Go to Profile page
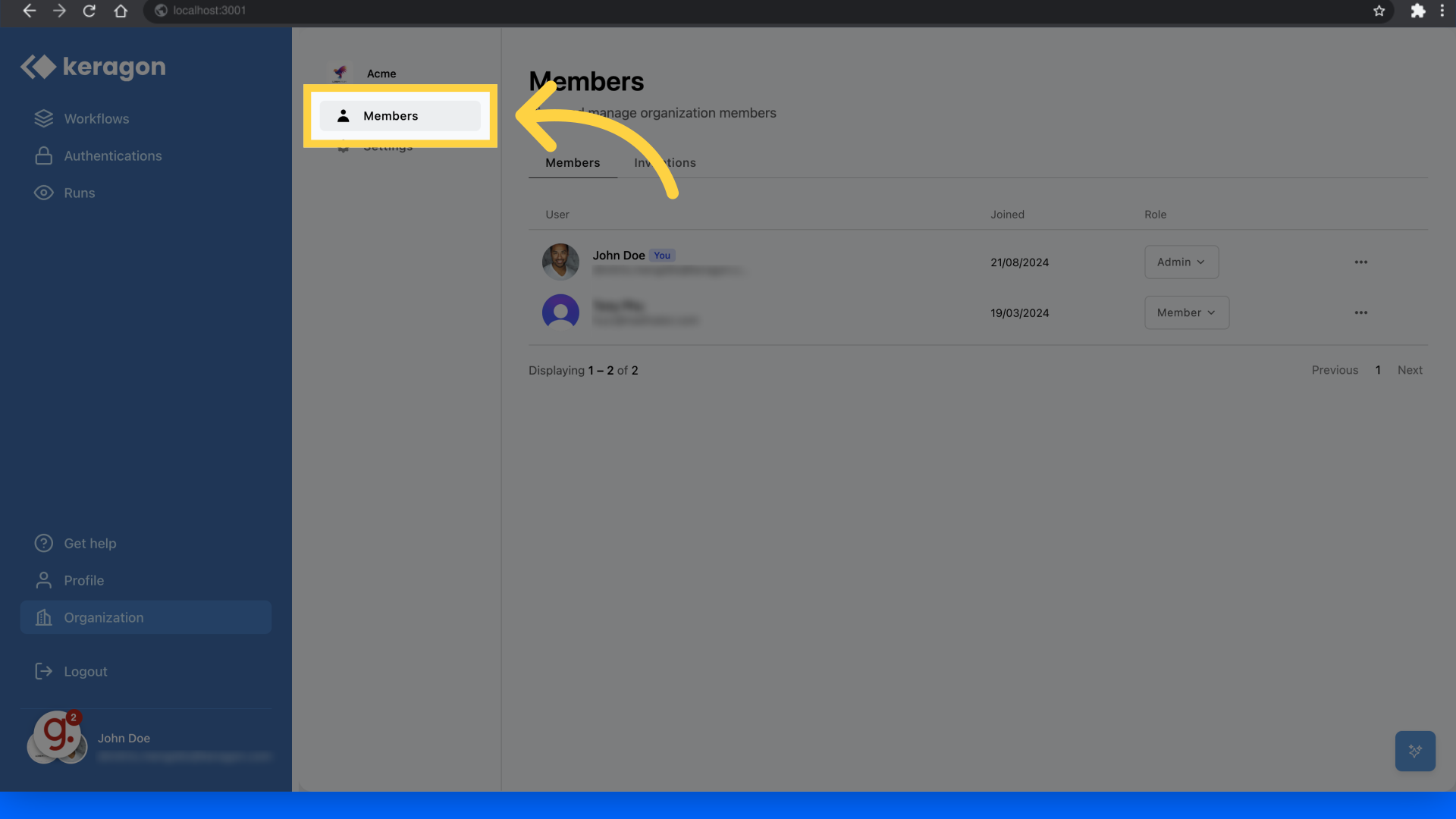This screenshot has width=1456, height=819. [84, 581]
